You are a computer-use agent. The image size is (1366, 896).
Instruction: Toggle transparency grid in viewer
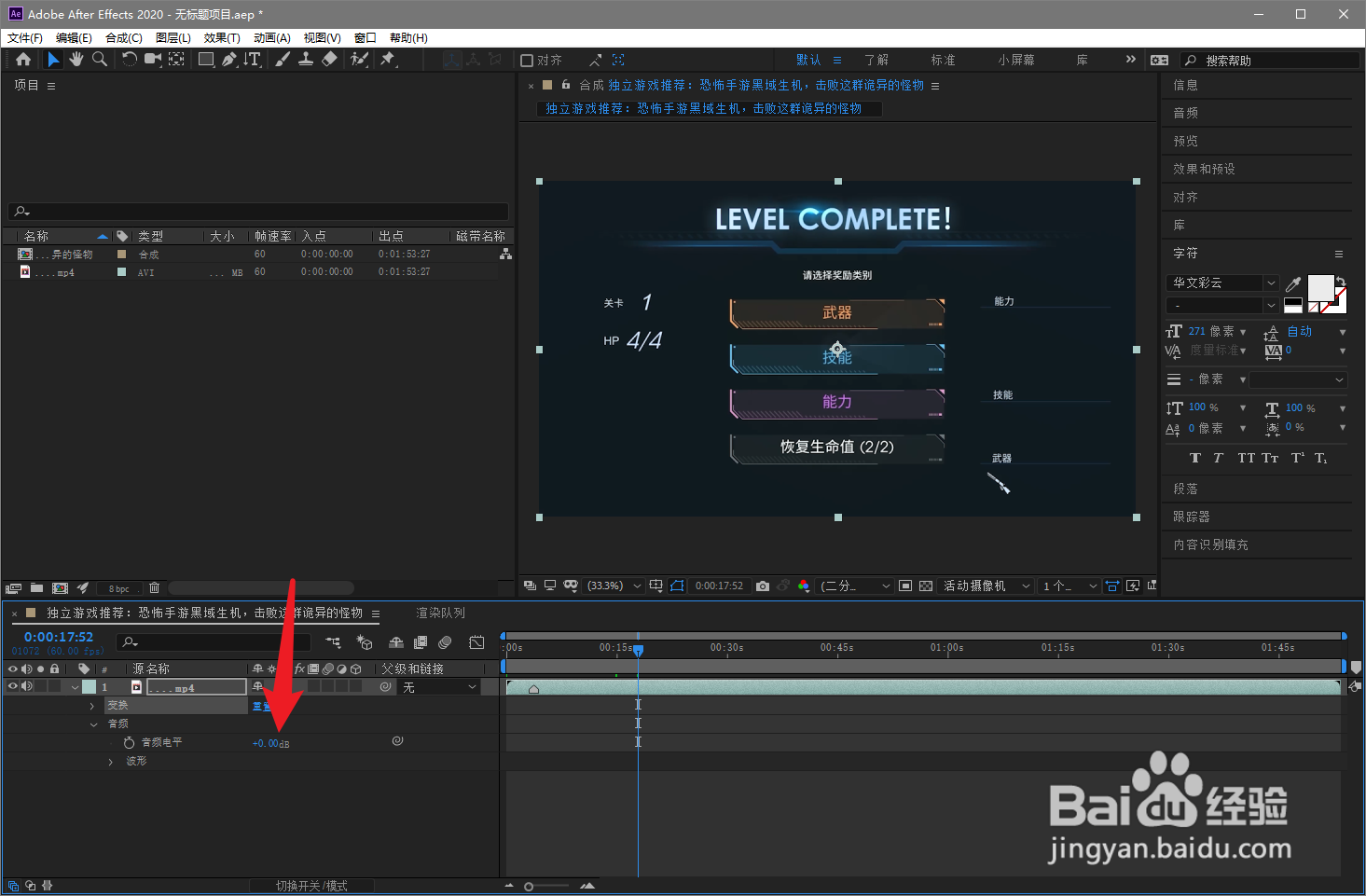pos(926,586)
